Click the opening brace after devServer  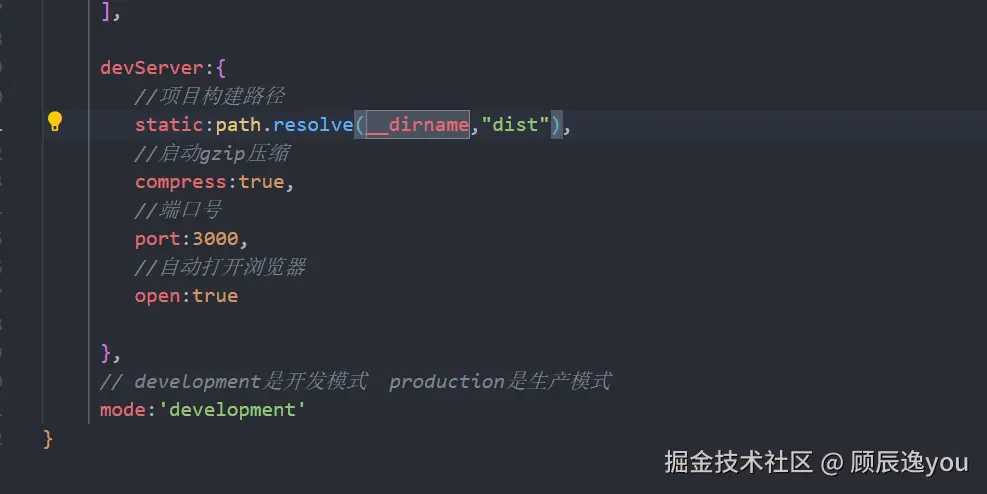[x=220, y=67]
